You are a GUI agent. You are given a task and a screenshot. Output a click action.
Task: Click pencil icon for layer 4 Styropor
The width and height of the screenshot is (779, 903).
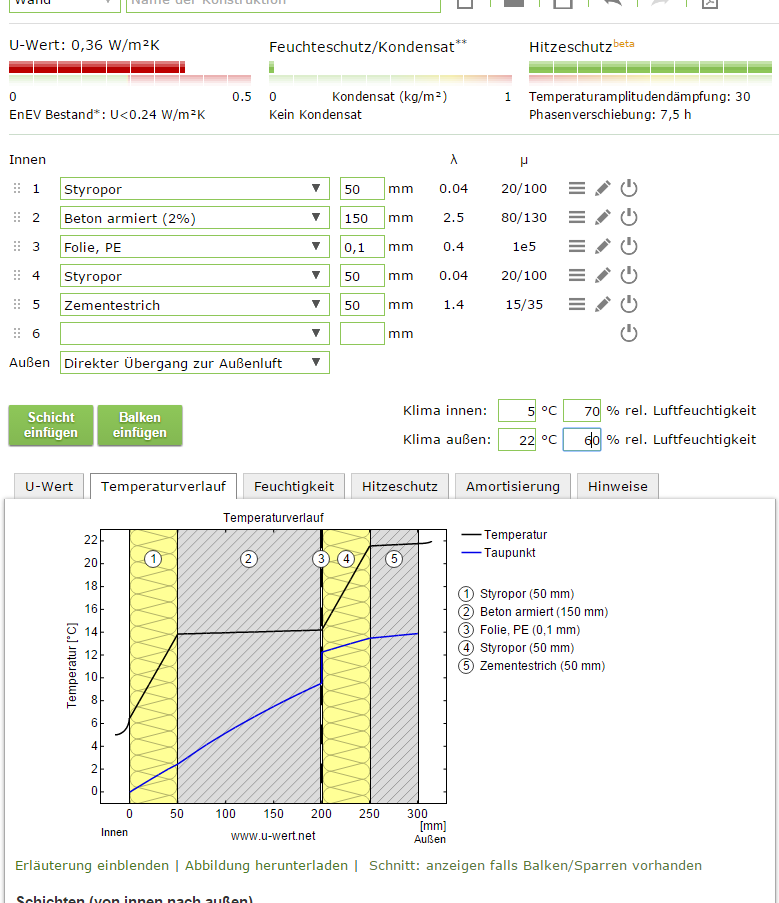tap(602, 276)
